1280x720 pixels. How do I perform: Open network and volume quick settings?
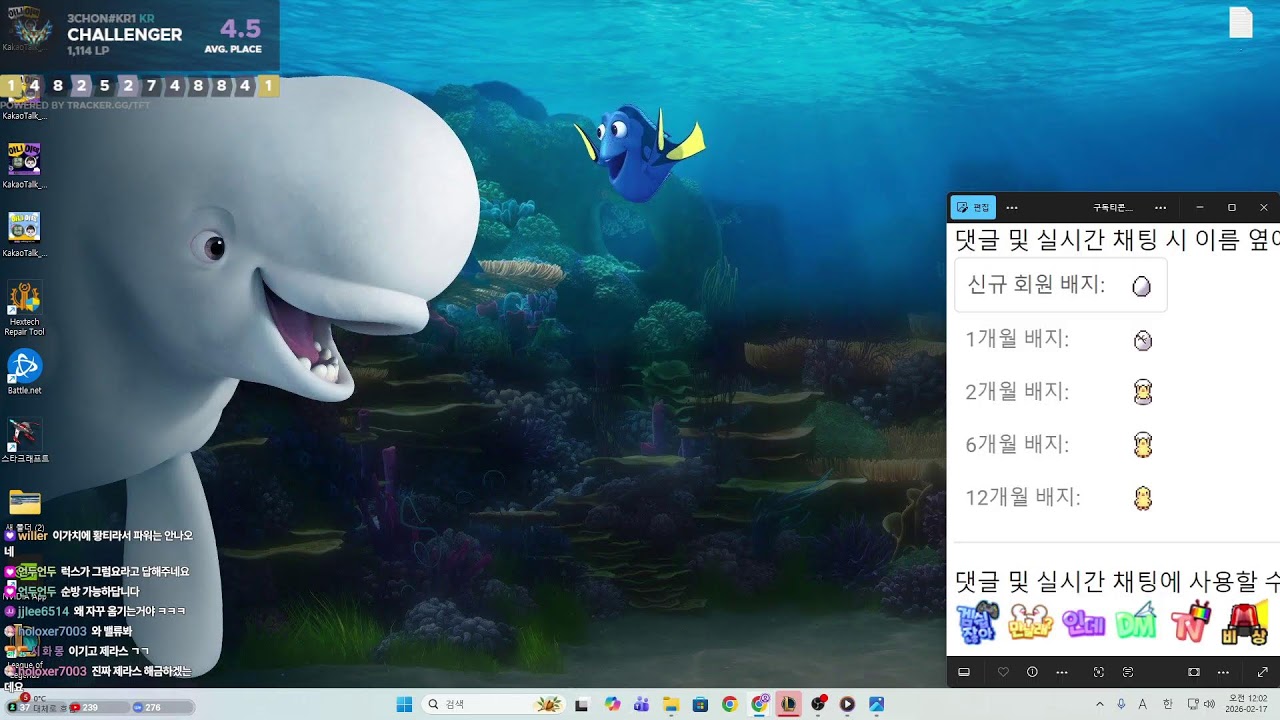point(1201,704)
